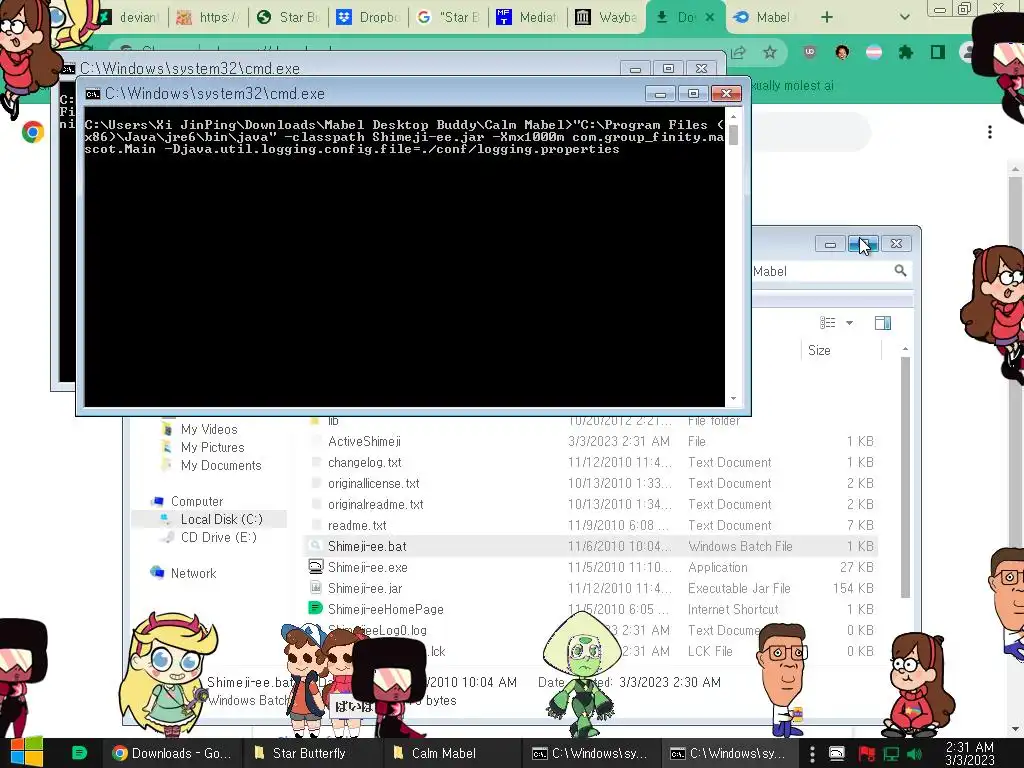1024x768 pixels.
Task: Expand the Explorer view options dropdown arrow
Action: point(850,323)
